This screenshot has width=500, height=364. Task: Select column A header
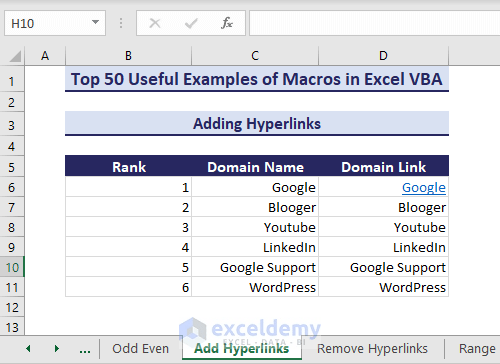(x=45, y=56)
